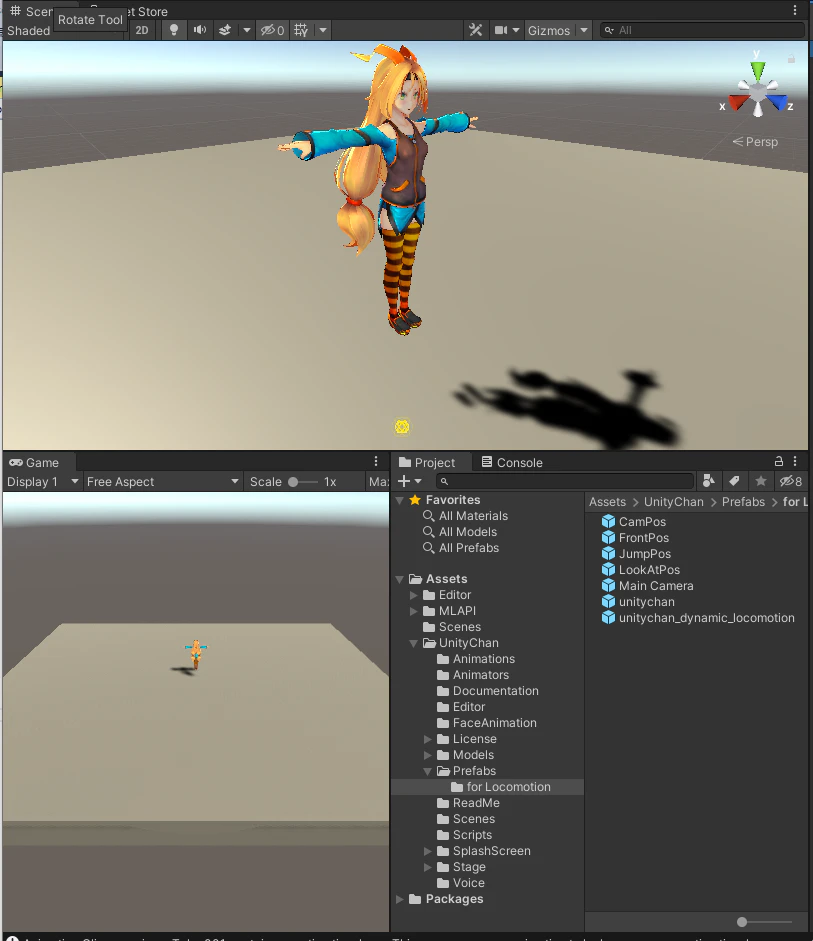Screen dimensions: 813x941
Task: Toggle scene gizmo rotation lock icon
Action: [x=791, y=59]
